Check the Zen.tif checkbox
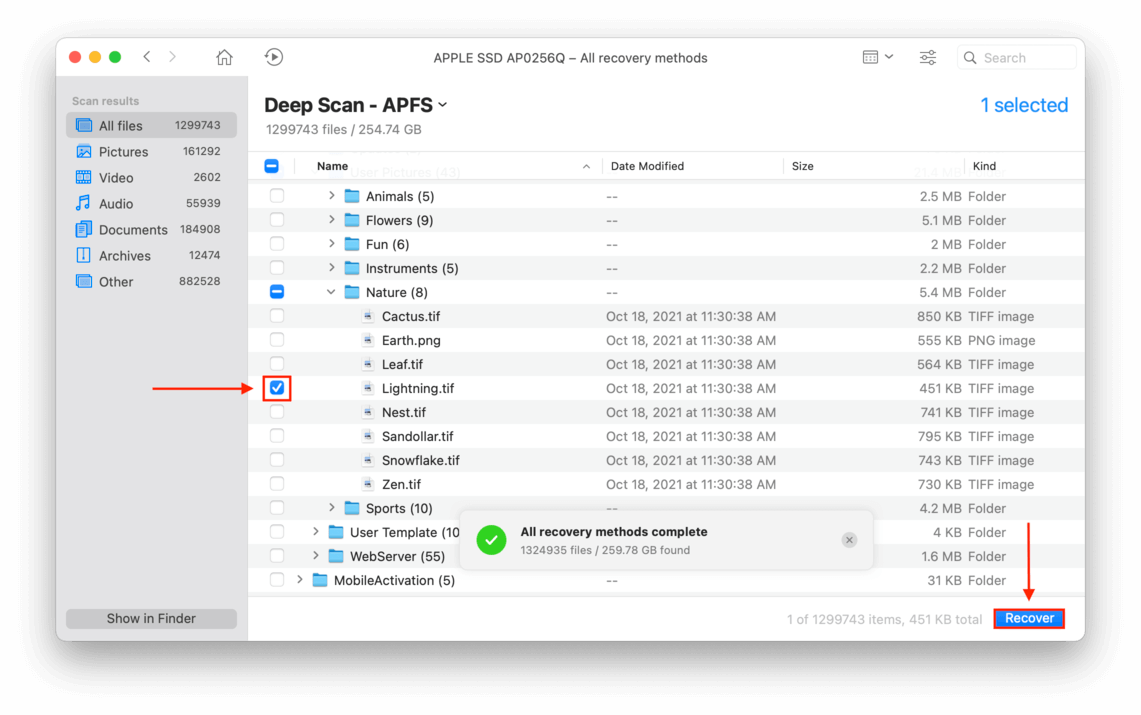 point(277,484)
